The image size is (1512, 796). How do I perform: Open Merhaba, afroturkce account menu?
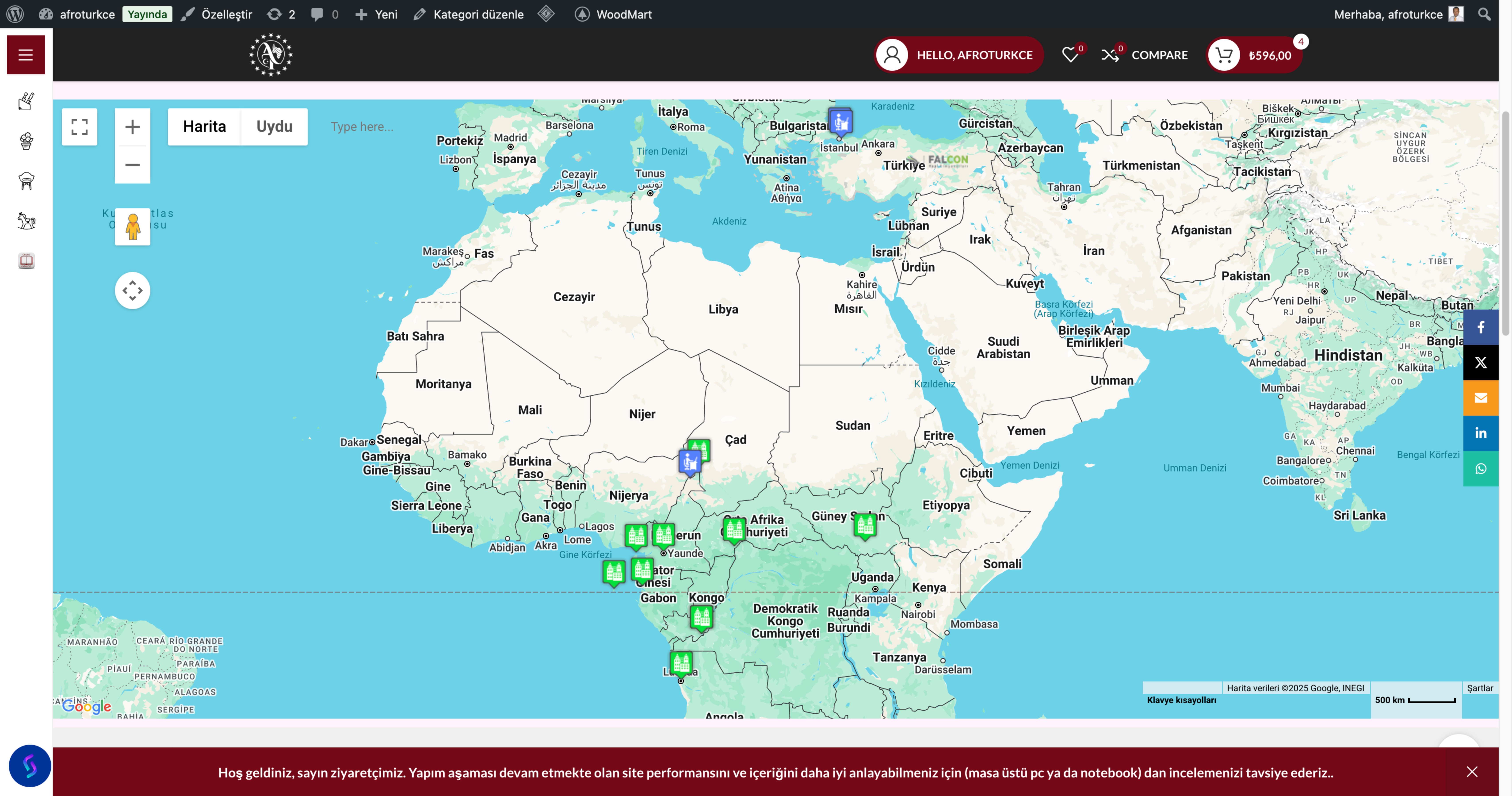pos(1399,14)
